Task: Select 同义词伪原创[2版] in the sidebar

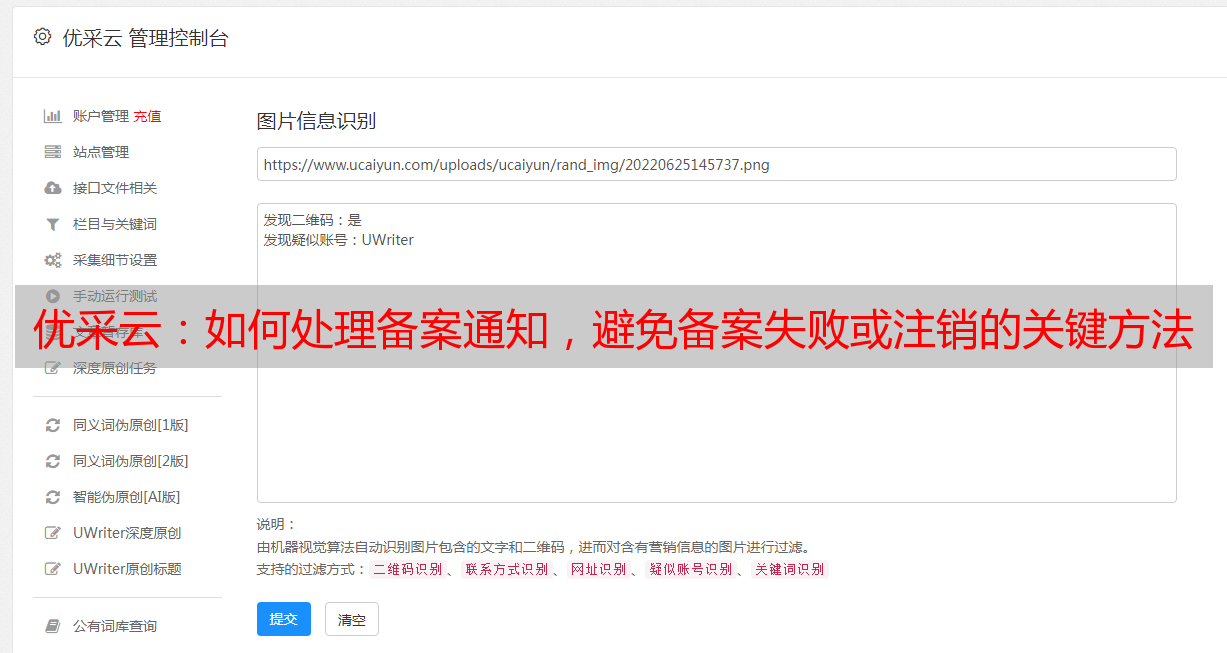Action: [131, 461]
